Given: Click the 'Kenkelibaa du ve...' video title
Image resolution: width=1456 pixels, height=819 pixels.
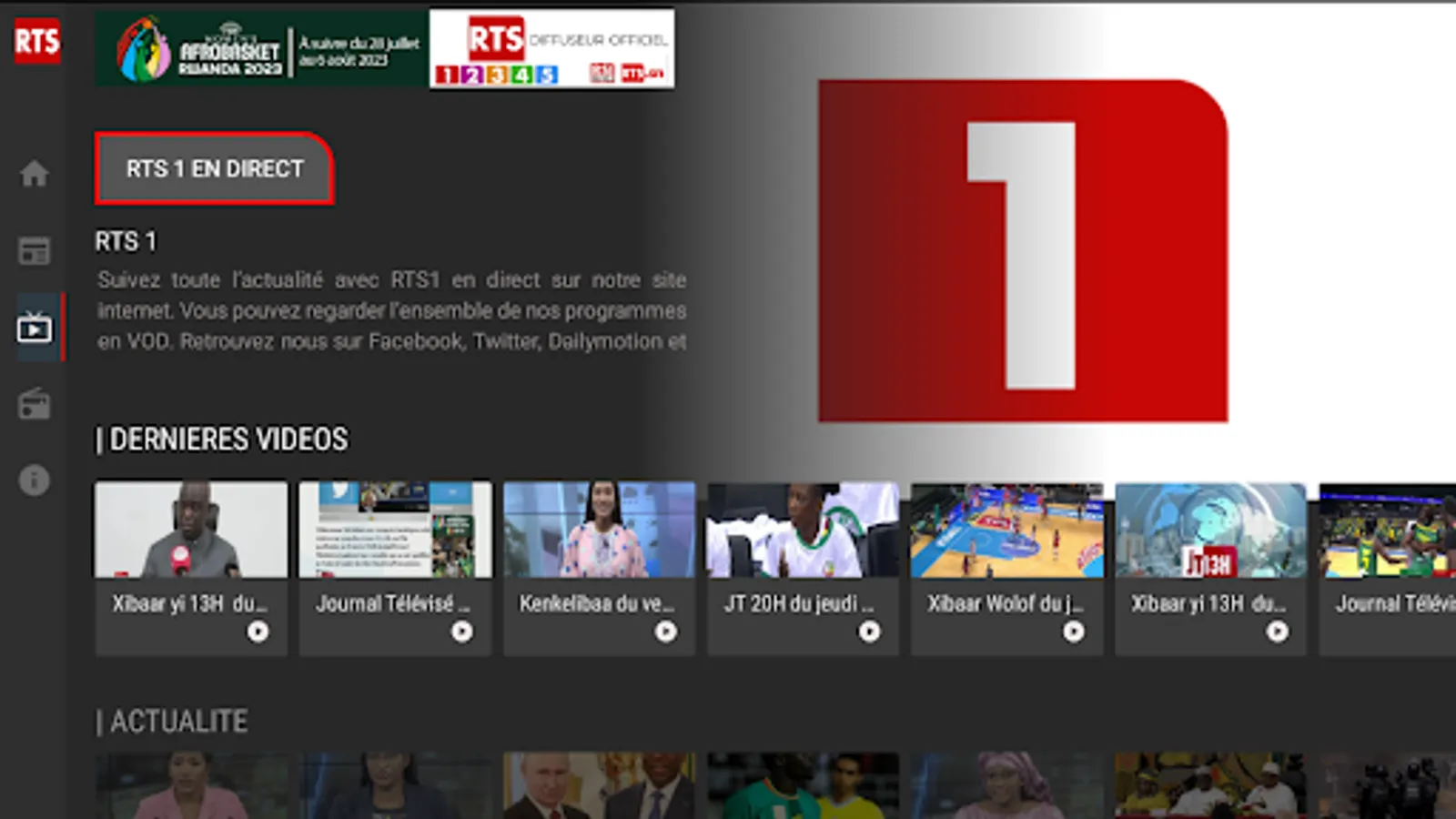Looking at the screenshot, I should tap(597, 603).
